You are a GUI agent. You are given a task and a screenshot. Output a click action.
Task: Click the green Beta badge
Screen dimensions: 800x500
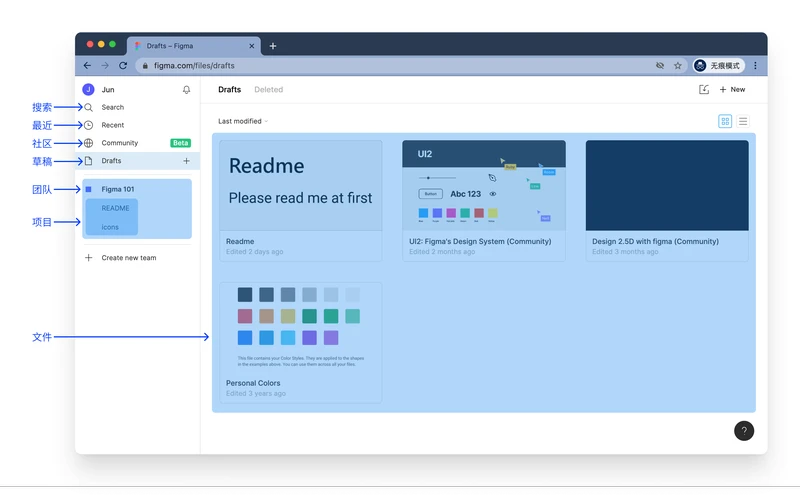pyautogui.click(x=181, y=143)
